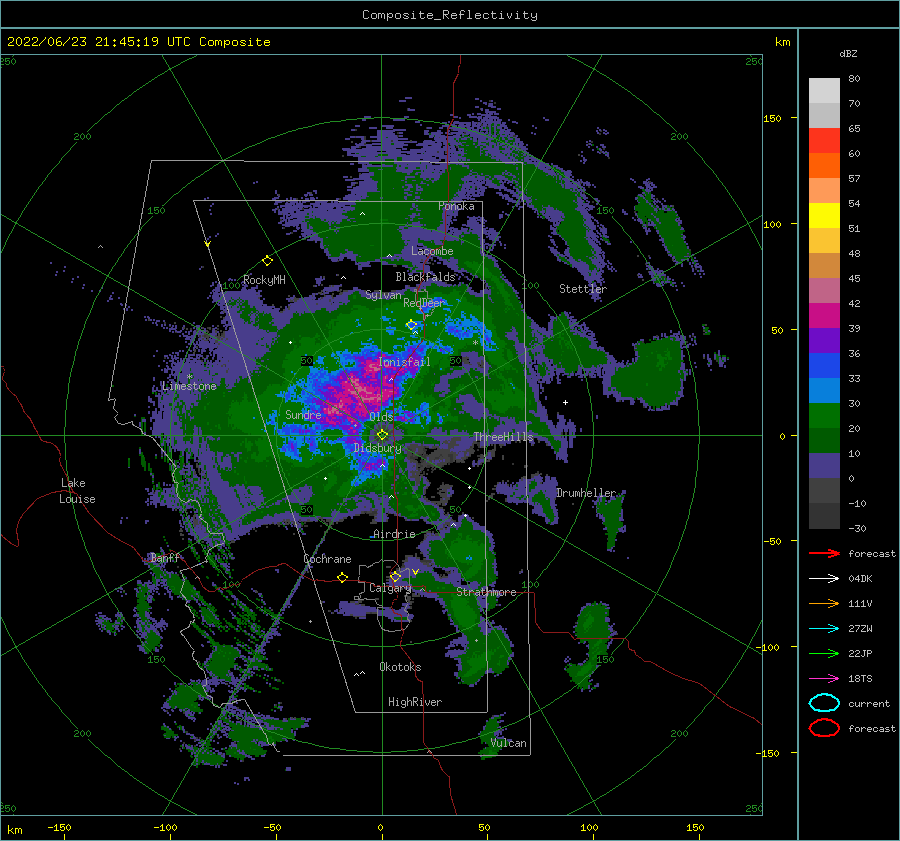Click the yellow diamond marker near RockyMH
Screen dimensions: 900x841
[267, 261]
